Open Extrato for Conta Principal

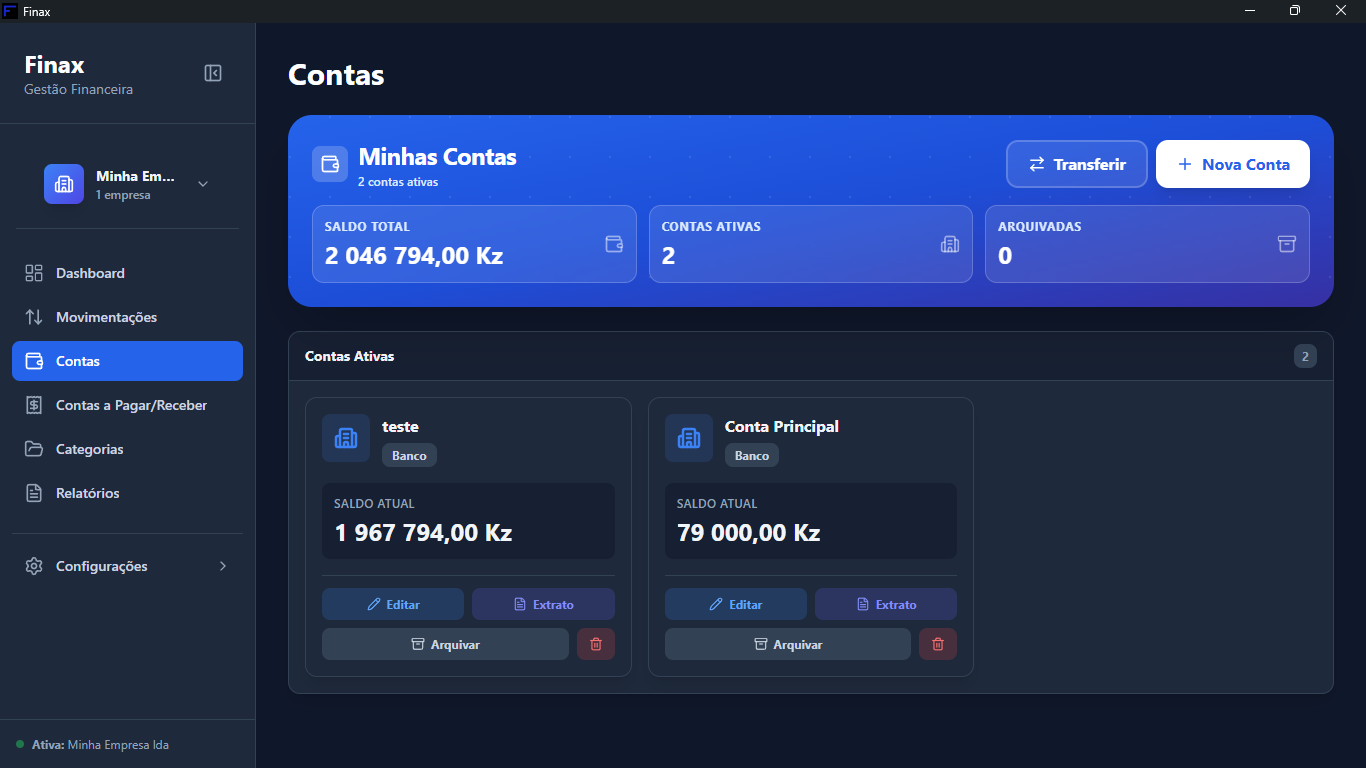[886, 604]
